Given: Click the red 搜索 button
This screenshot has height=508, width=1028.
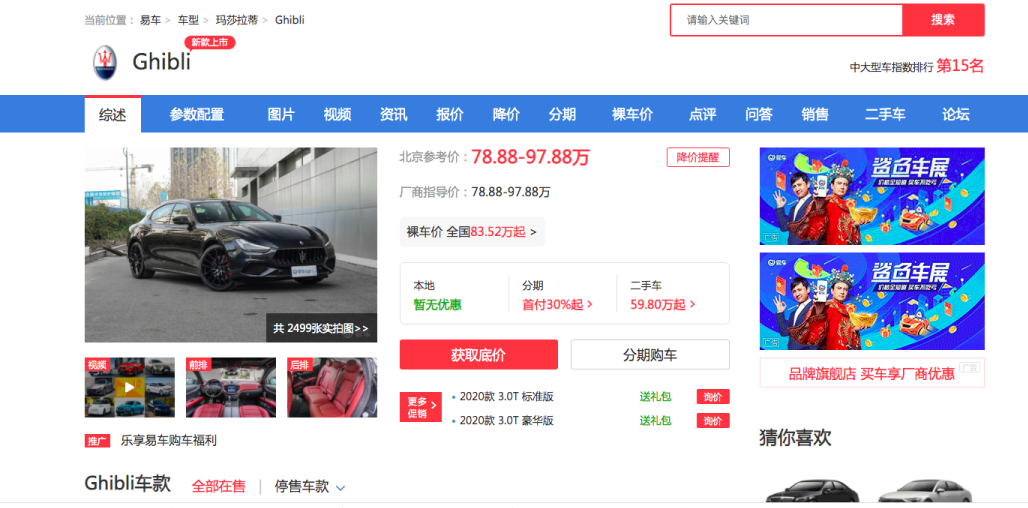Looking at the screenshot, I should 943,20.
